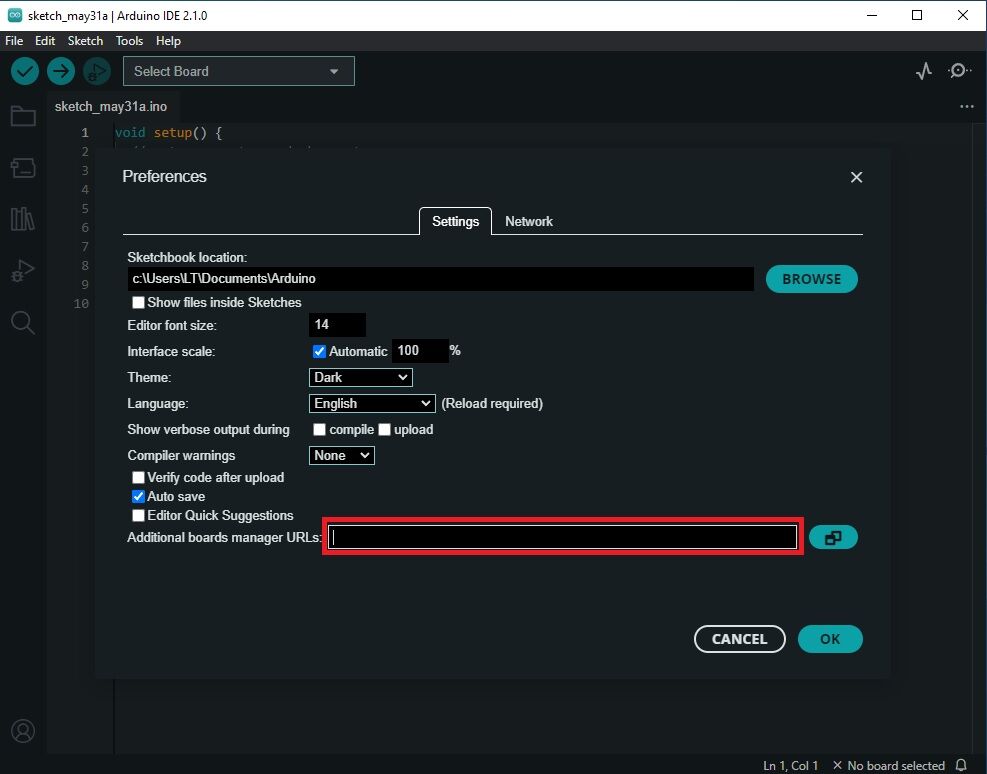Screen dimensions: 987x774
Task: Open the Library Manager sidebar icon
Action: click(23, 219)
